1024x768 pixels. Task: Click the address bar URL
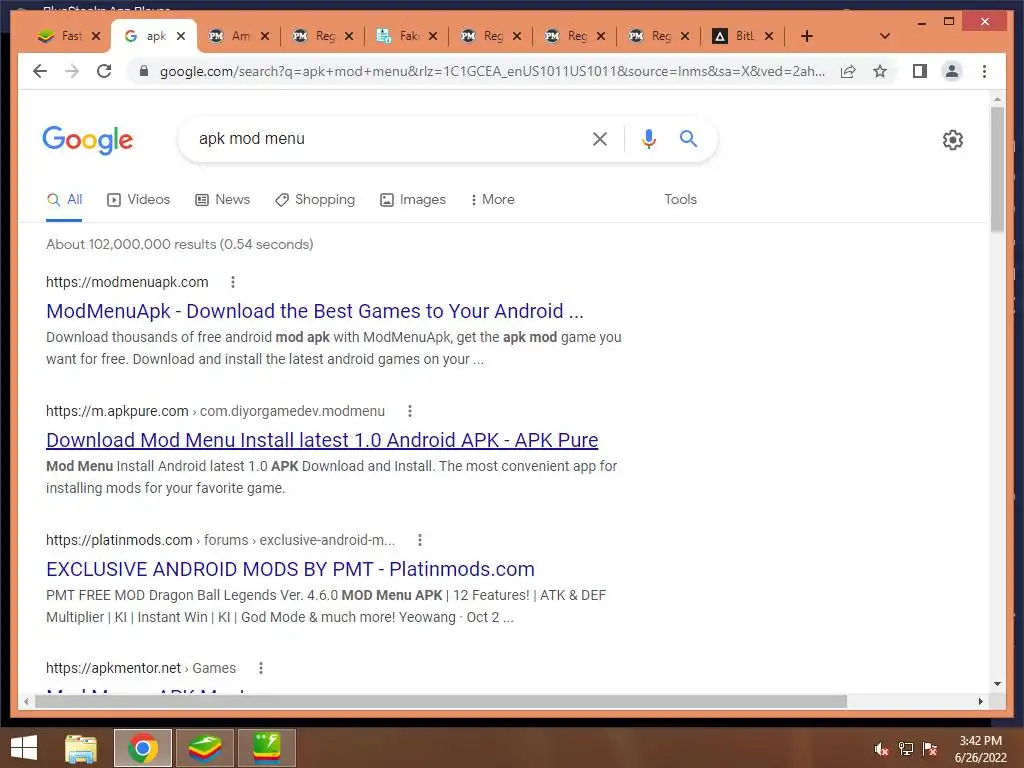click(x=492, y=71)
